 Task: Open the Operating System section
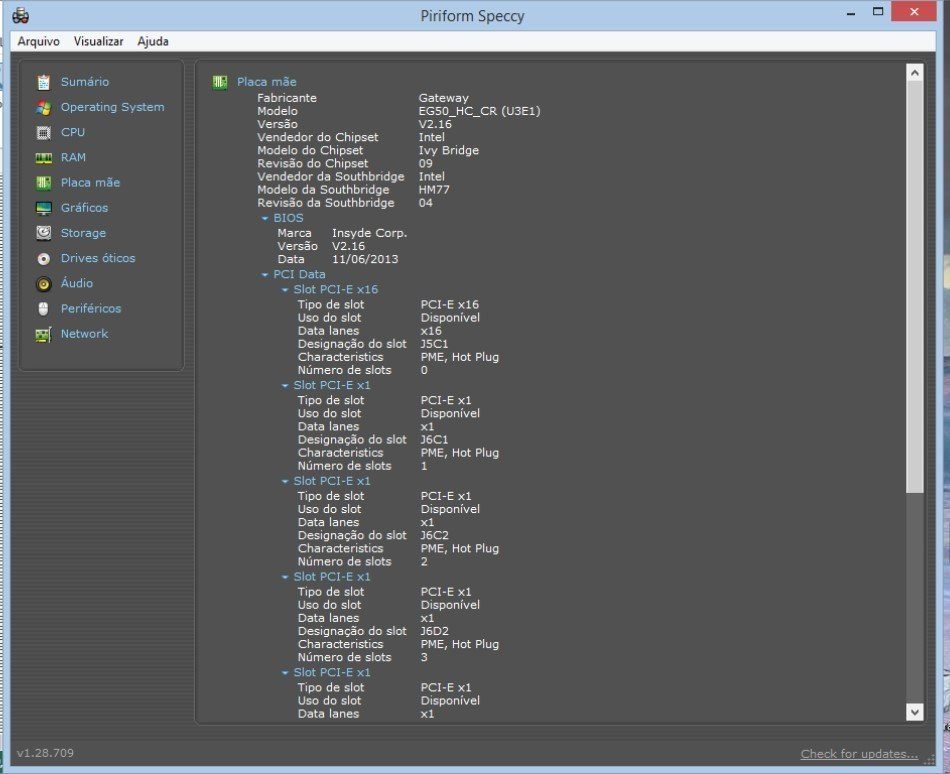[x=112, y=107]
